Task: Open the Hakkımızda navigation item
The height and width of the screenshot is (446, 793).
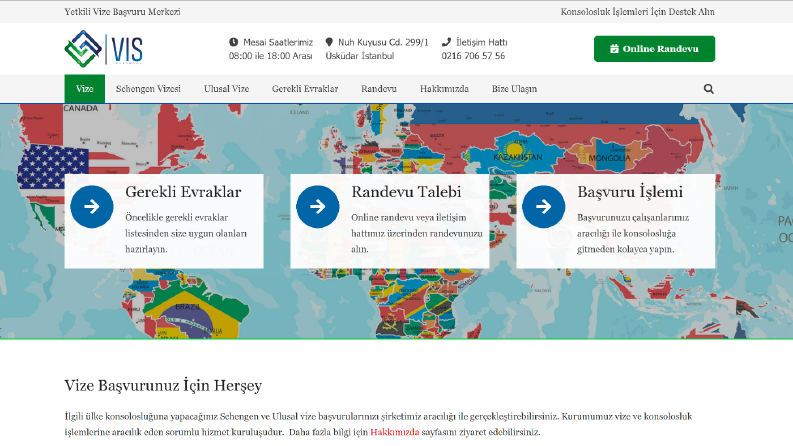Action: pos(444,89)
